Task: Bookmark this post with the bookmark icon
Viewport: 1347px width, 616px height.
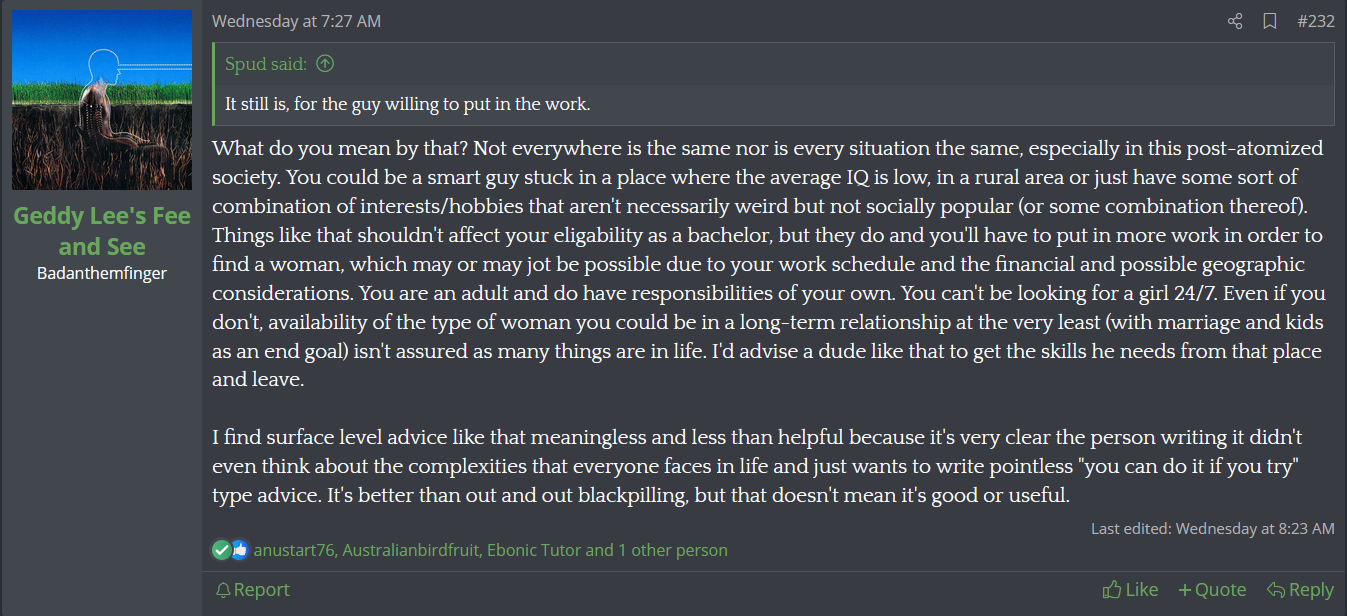Action: (1270, 21)
